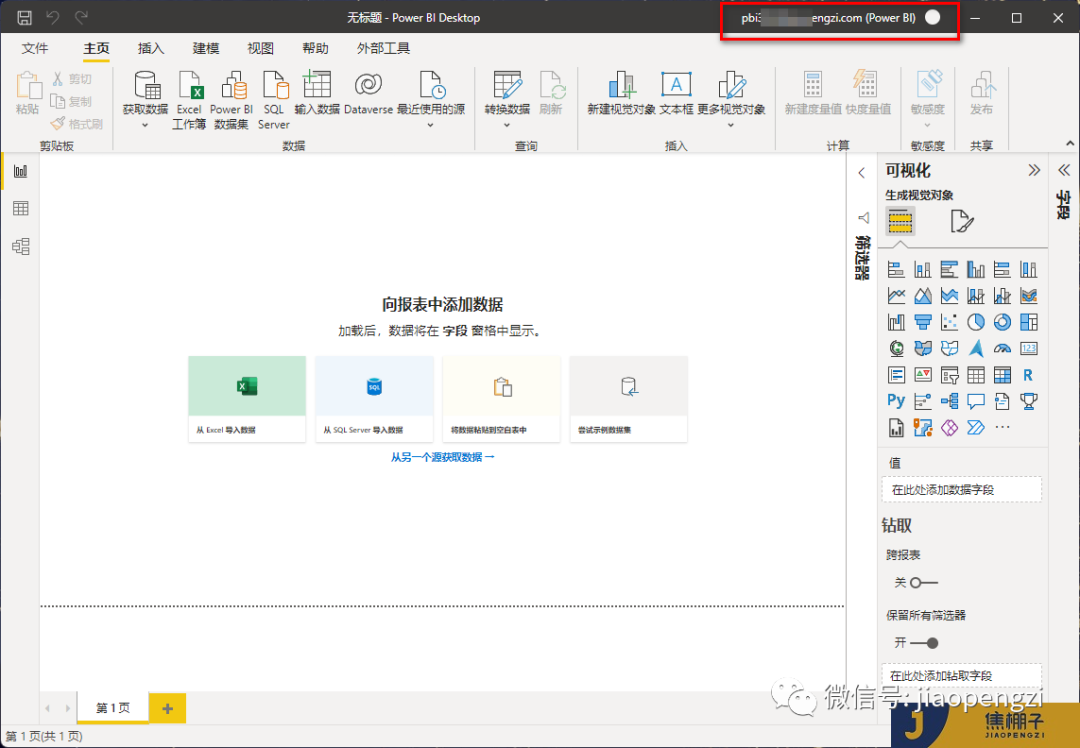1080x748 pixels.
Task: Click the save icon in title bar
Action: tap(24, 18)
